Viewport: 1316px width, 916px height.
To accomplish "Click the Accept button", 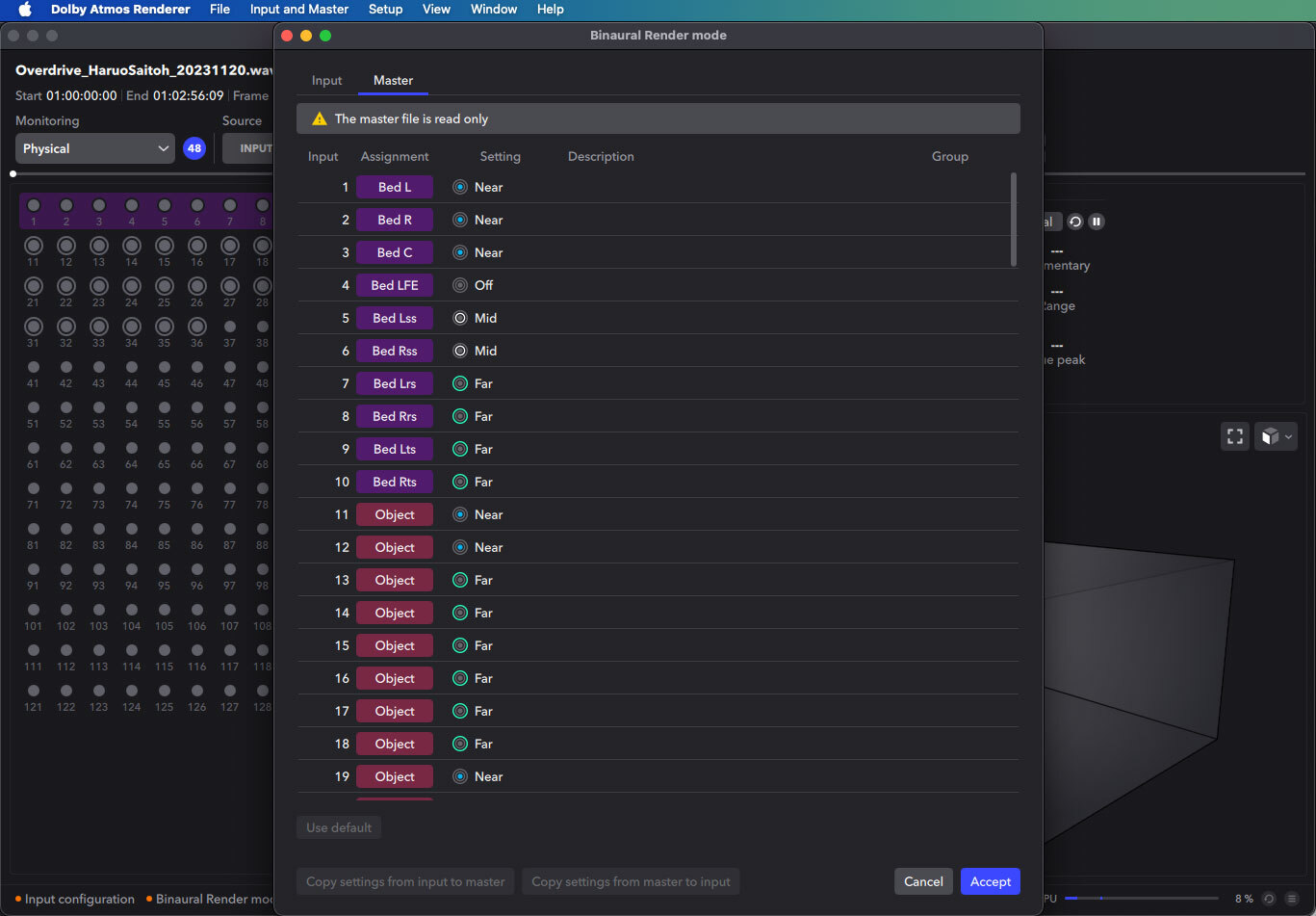I will 990,881.
